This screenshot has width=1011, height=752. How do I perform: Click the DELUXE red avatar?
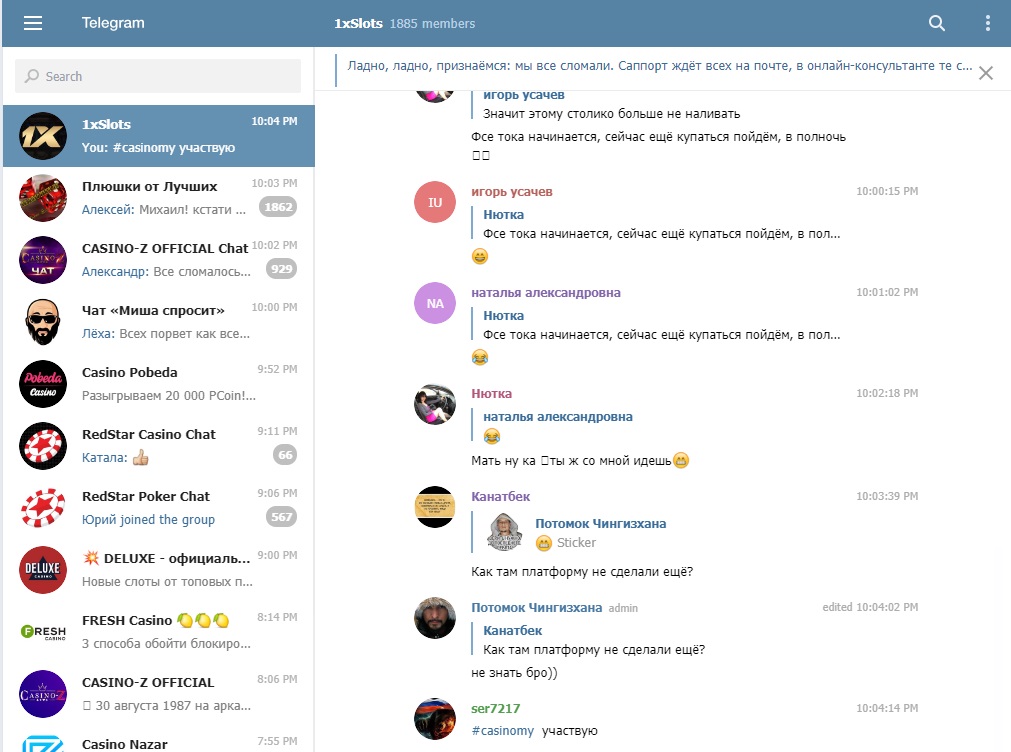click(x=43, y=569)
